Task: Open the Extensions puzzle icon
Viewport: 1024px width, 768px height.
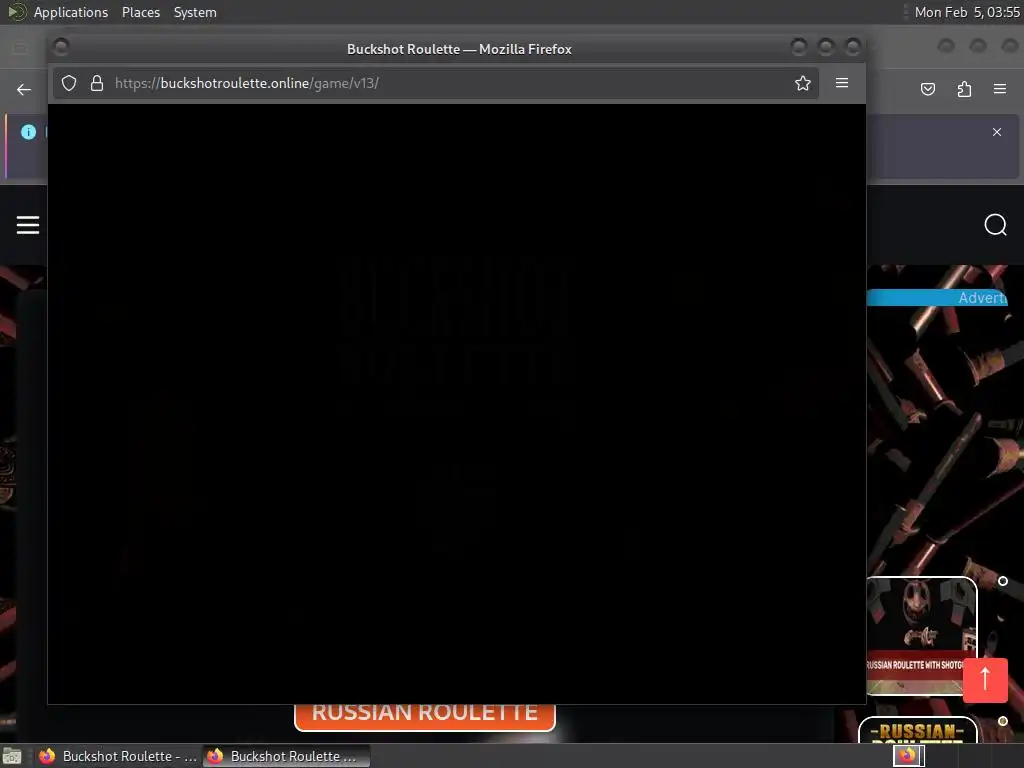Action: [x=964, y=89]
